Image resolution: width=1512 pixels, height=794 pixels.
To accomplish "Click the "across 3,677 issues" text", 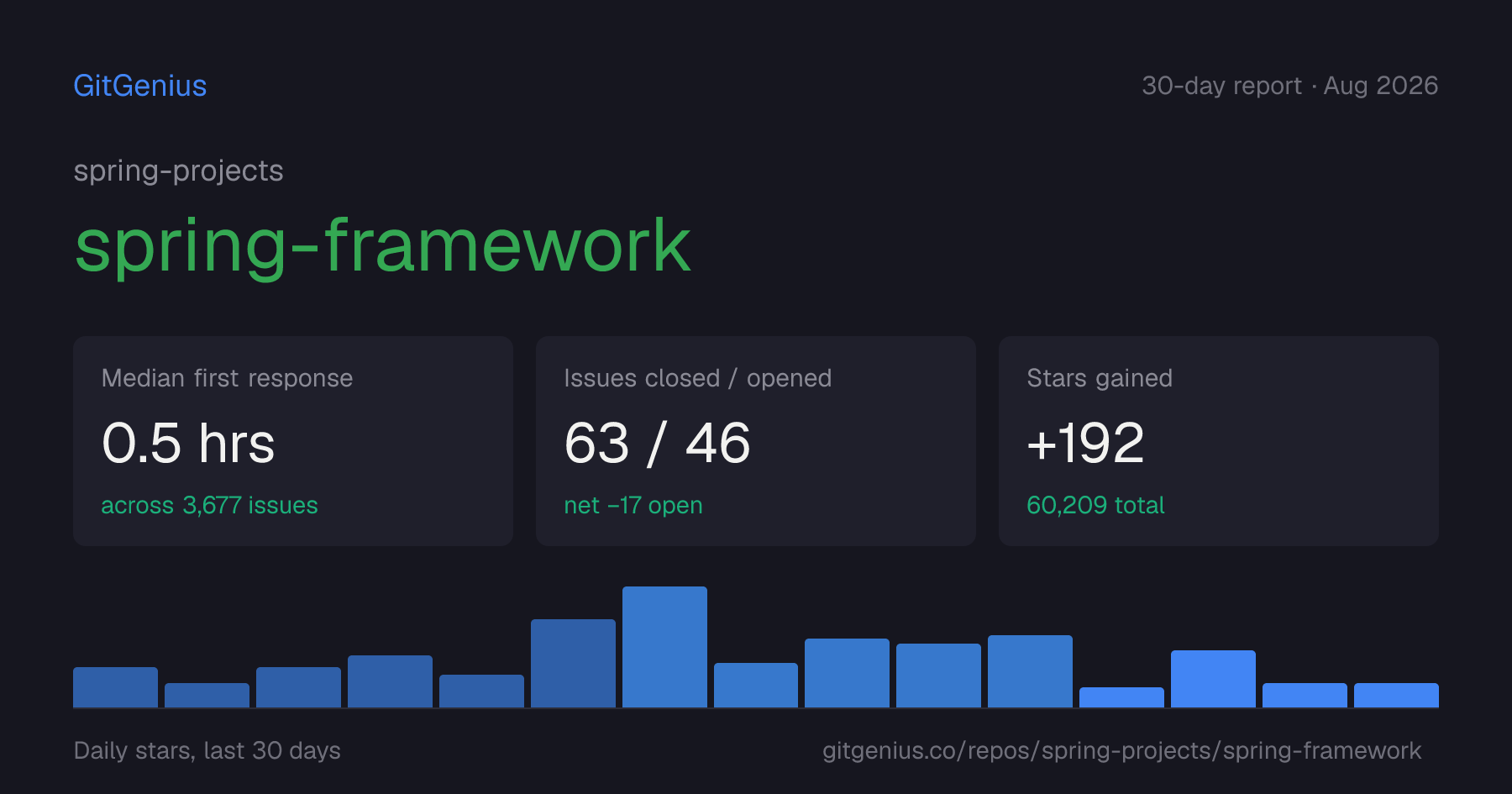I will [x=209, y=505].
